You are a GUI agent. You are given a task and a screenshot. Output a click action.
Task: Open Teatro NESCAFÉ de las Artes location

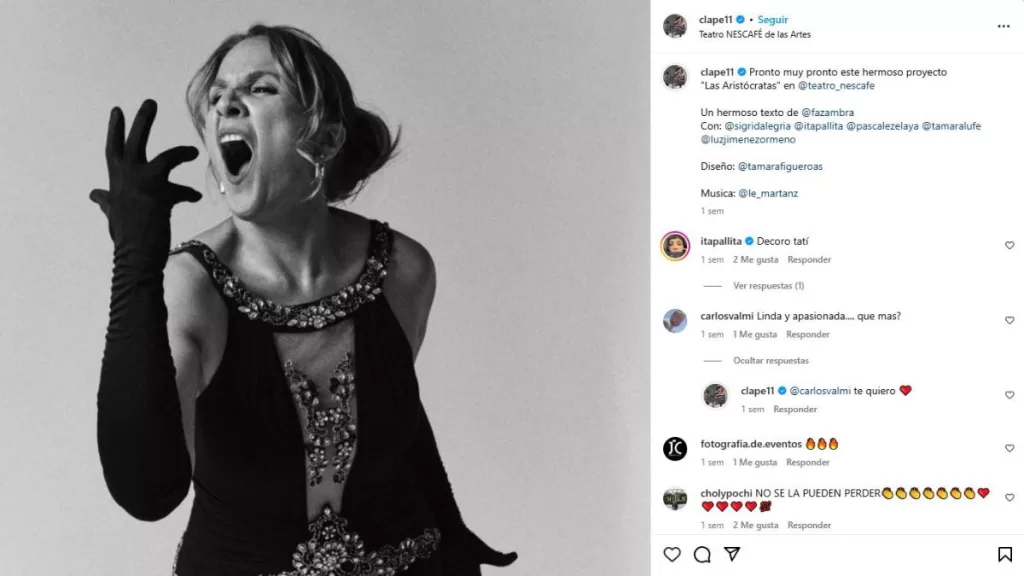pos(755,34)
